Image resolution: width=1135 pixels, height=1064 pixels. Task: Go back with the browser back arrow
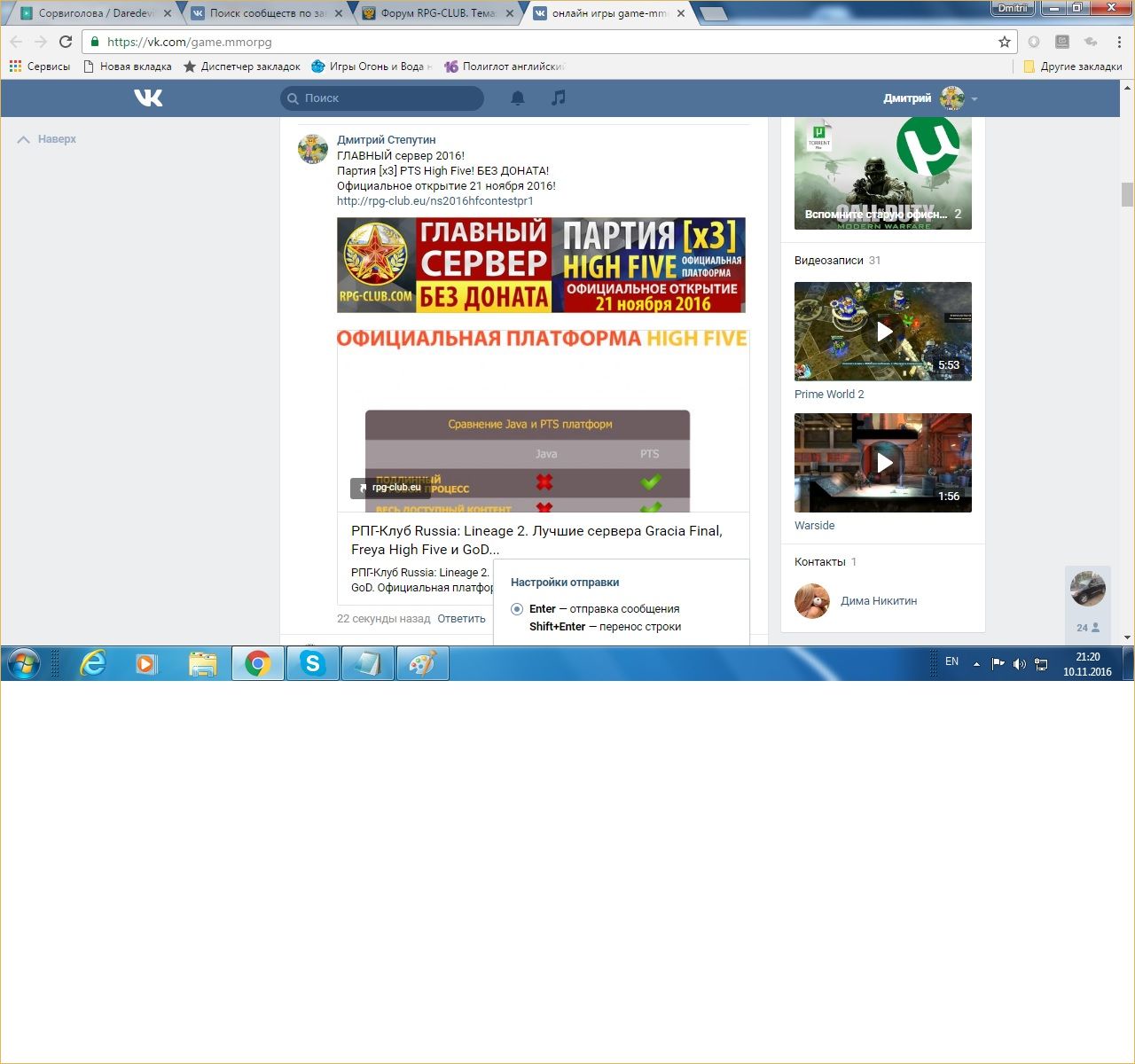coord(16,42)
